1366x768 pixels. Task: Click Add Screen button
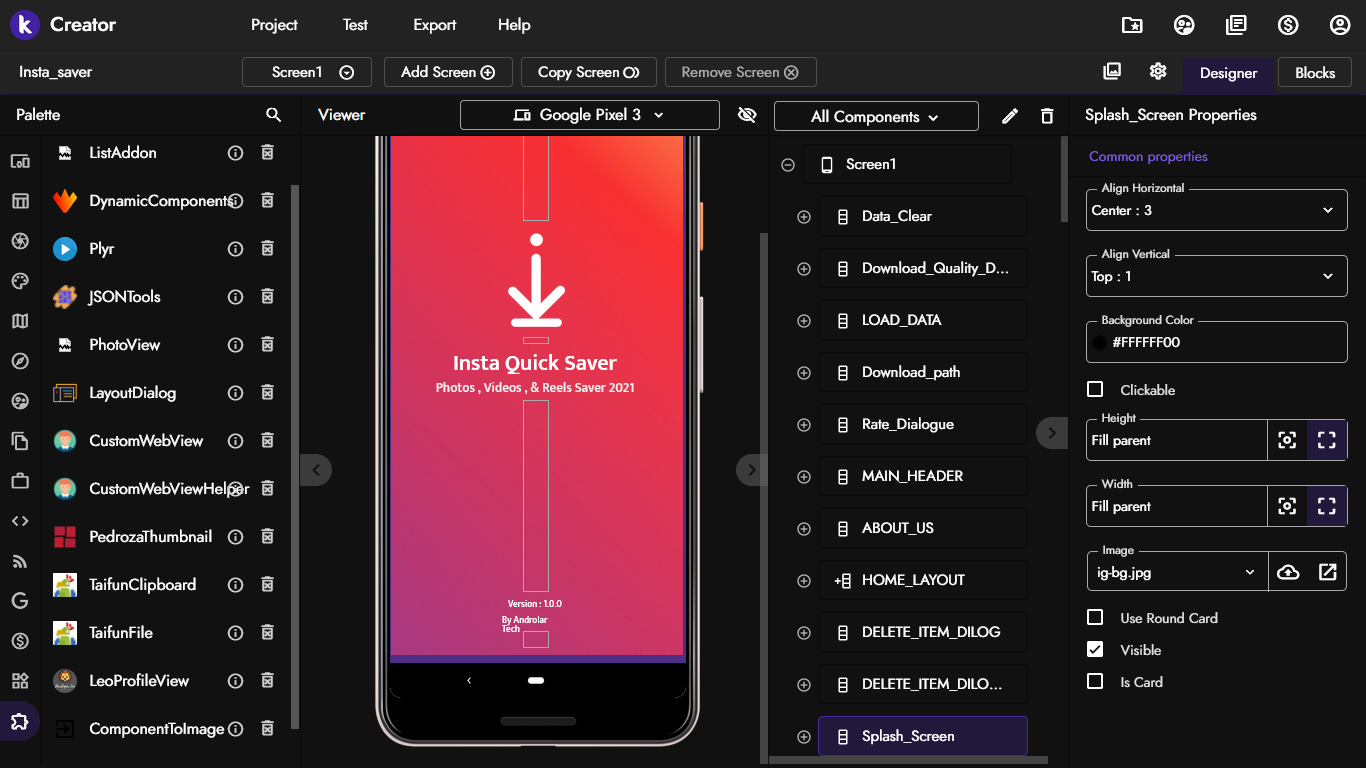tap(448, 72)
